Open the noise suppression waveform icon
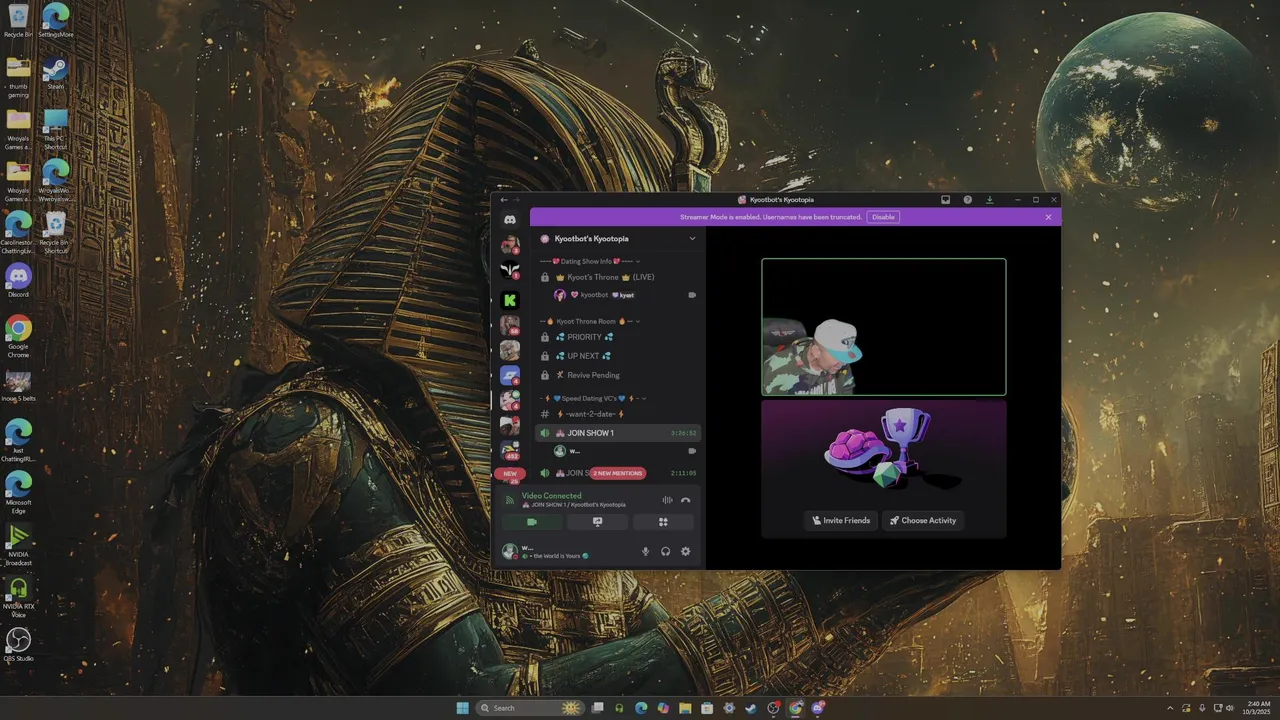This screenshot has width=1280, height=720. pos(667,500)
